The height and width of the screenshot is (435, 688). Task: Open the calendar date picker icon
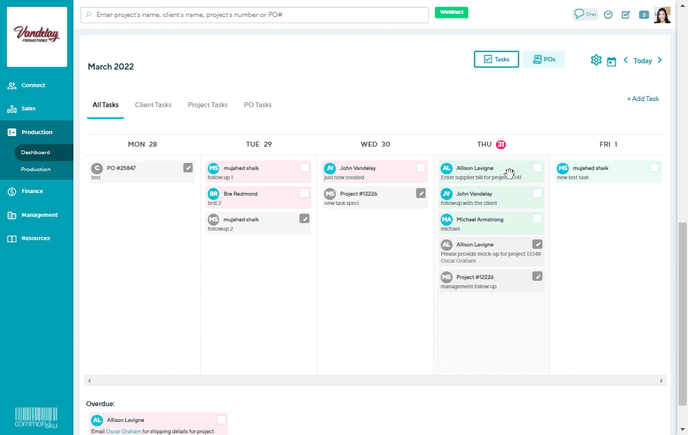pyautogui.click(x=611, y=61)
